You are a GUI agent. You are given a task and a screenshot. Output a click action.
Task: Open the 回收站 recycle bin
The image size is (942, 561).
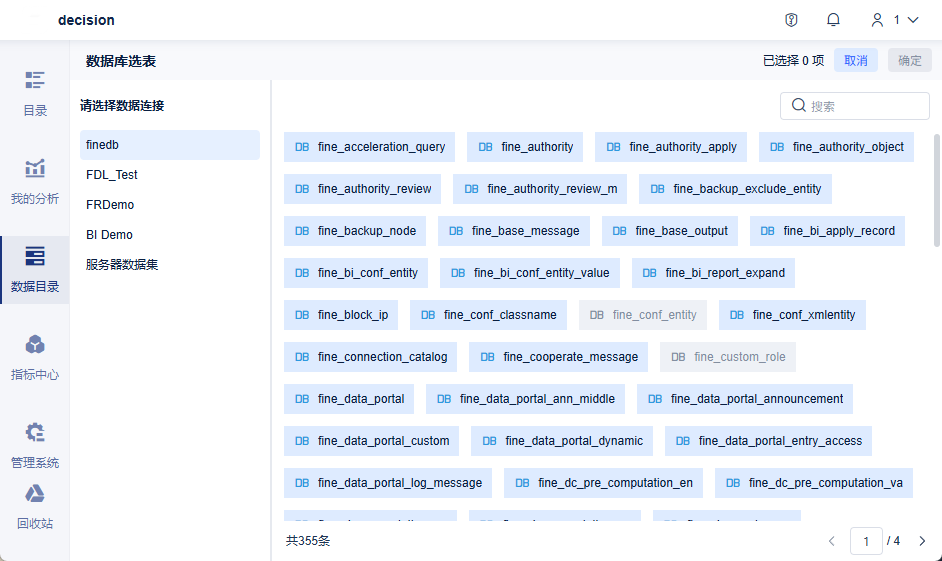point(35,506)
